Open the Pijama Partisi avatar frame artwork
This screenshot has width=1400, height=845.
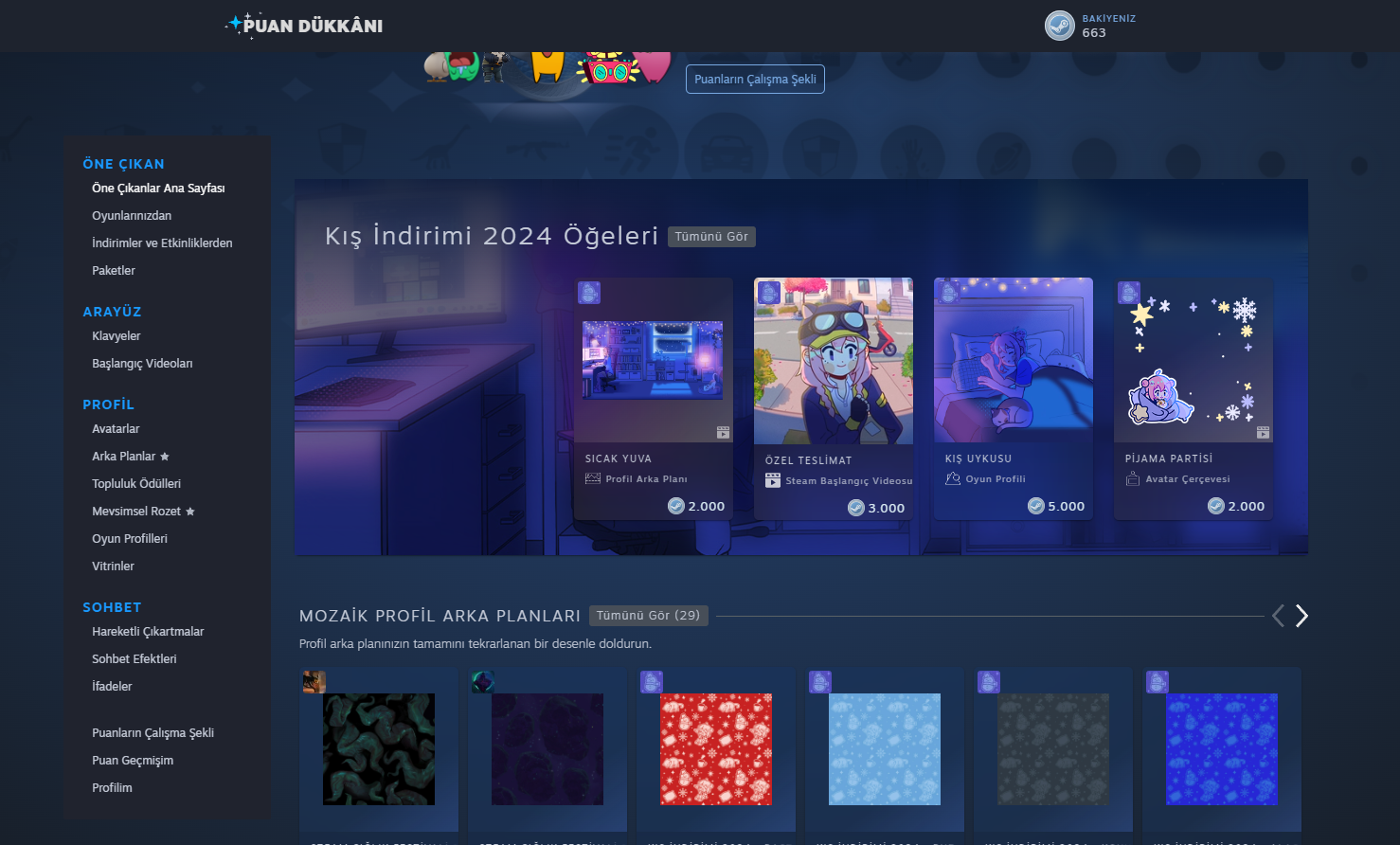click(1194, 360)
